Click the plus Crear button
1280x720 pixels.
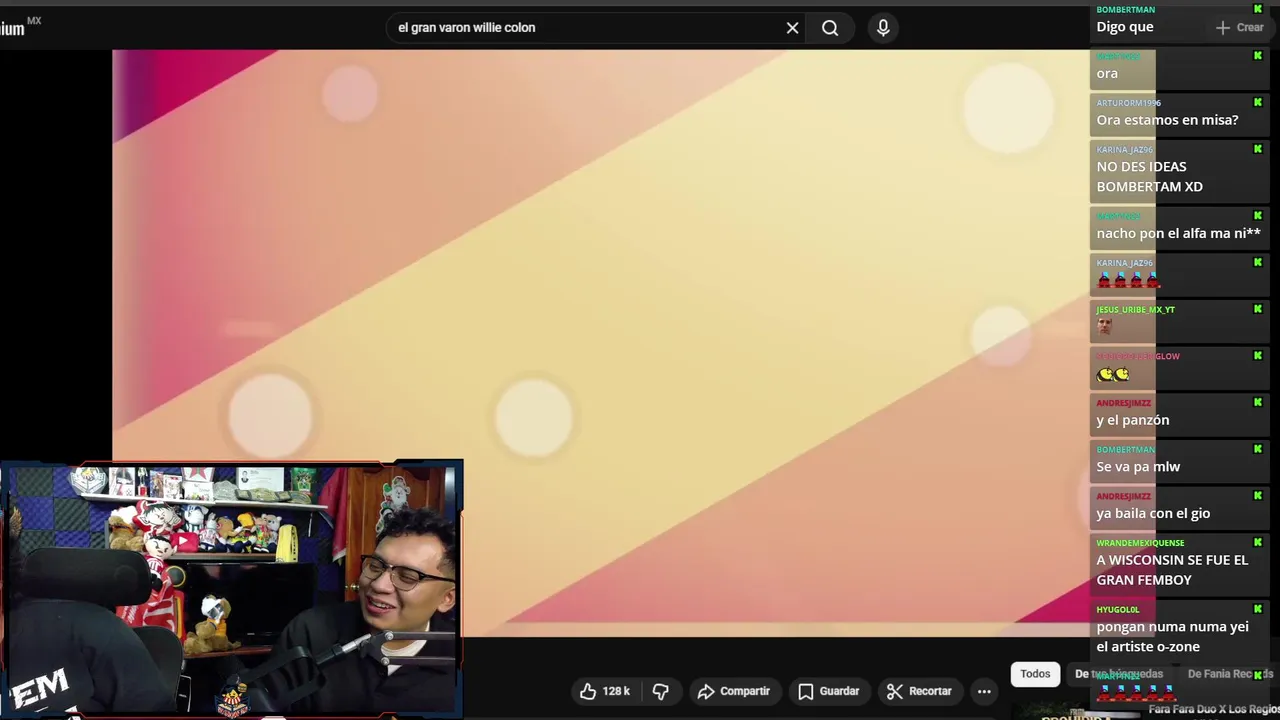pyautogui.click(x=1240, y=27)
